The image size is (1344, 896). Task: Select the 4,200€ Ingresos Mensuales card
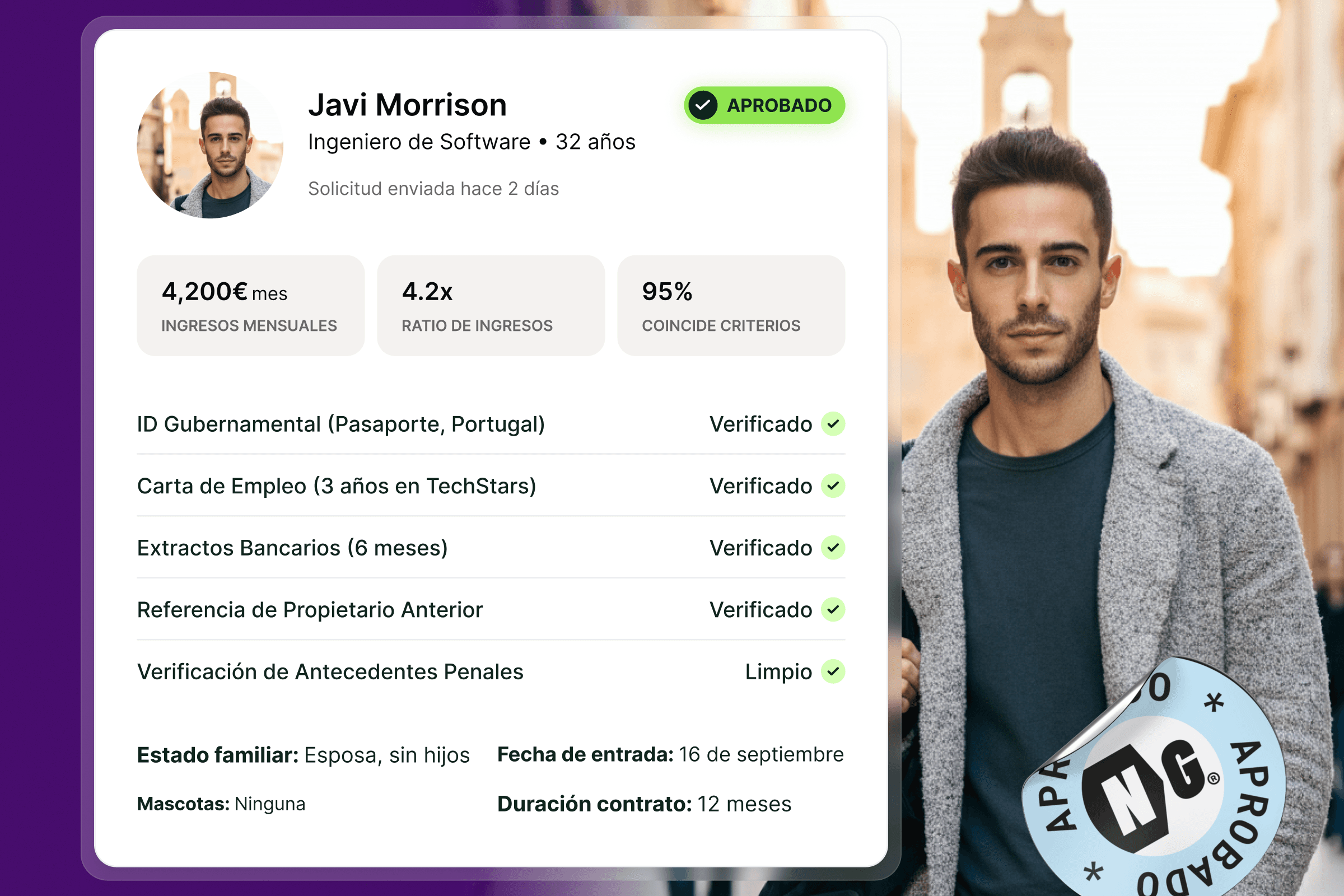(250, 306)
